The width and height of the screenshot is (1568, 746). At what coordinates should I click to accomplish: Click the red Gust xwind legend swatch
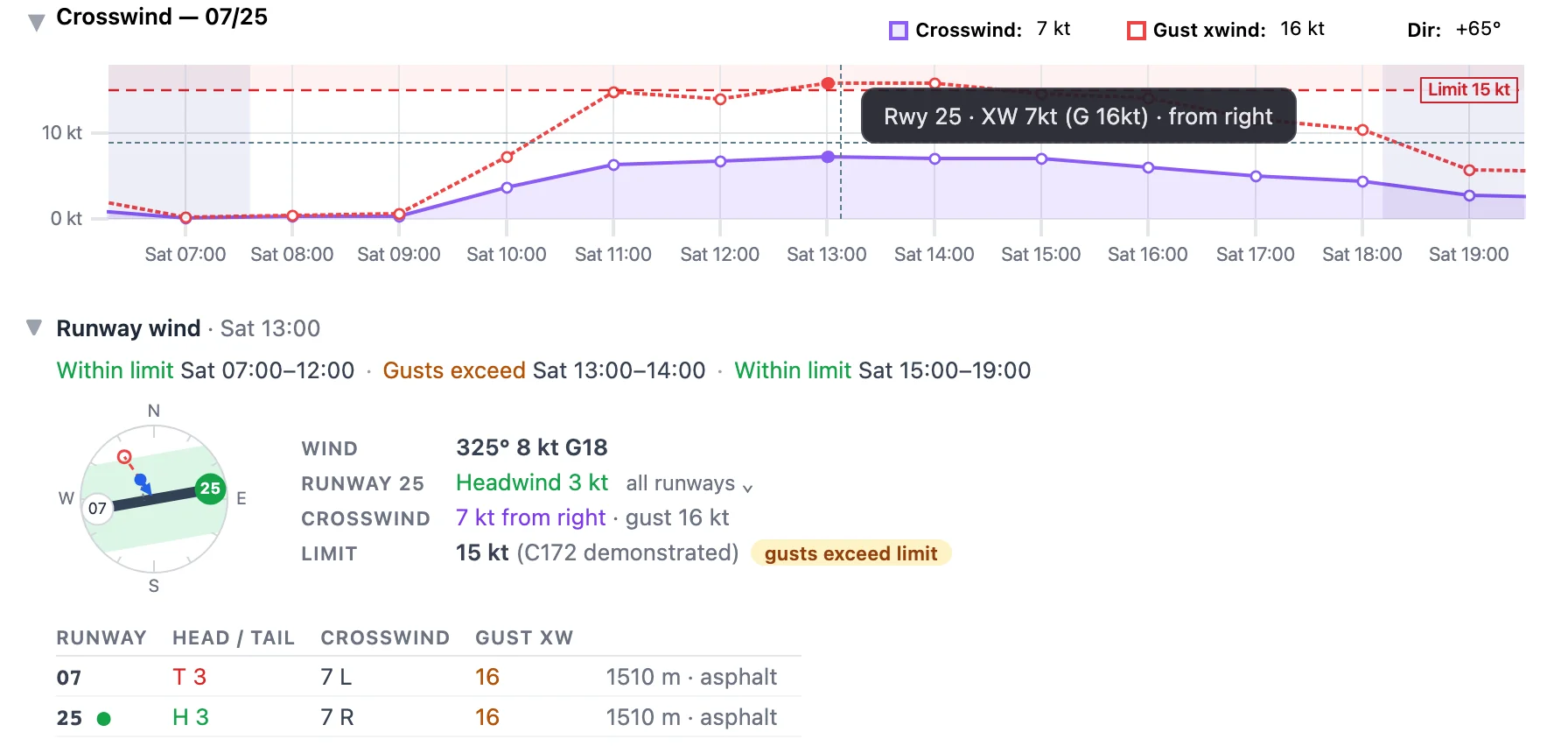(1136, 31)
